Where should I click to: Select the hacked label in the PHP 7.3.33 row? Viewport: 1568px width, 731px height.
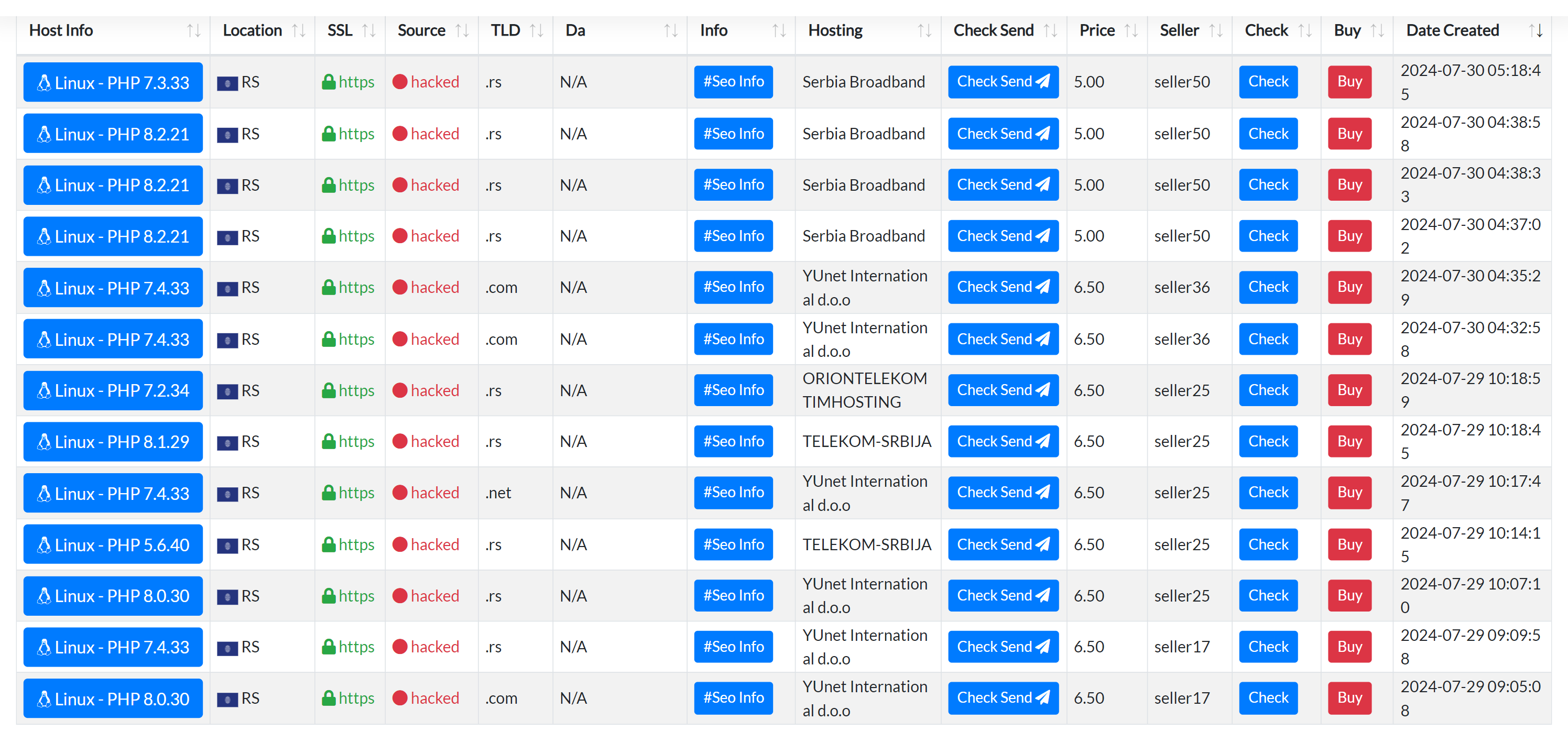pos(434,82)
